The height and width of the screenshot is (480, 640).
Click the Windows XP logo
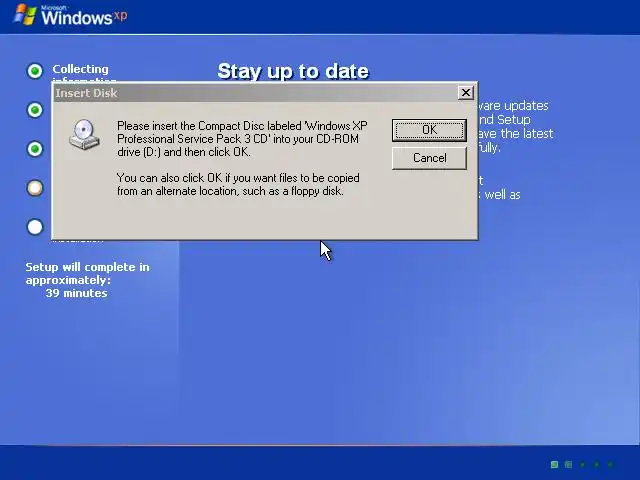pos(71,15)
